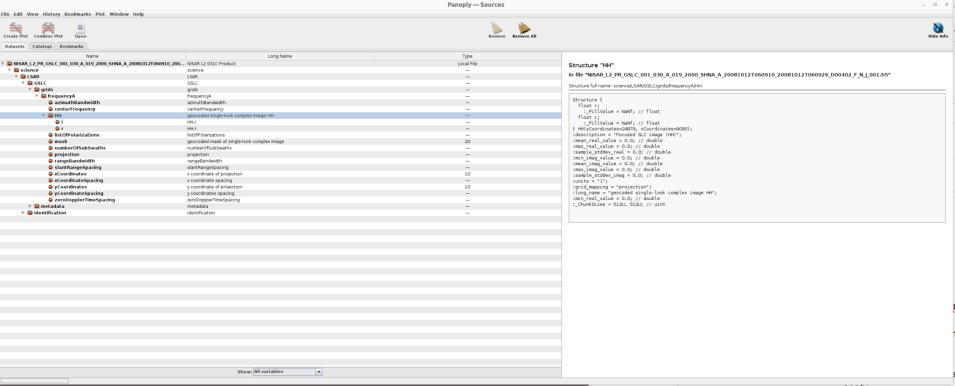The width and height of the screenshot is (955, 386).
Task: Click the Hide Info toolbar icon
Action: [938, 27]
